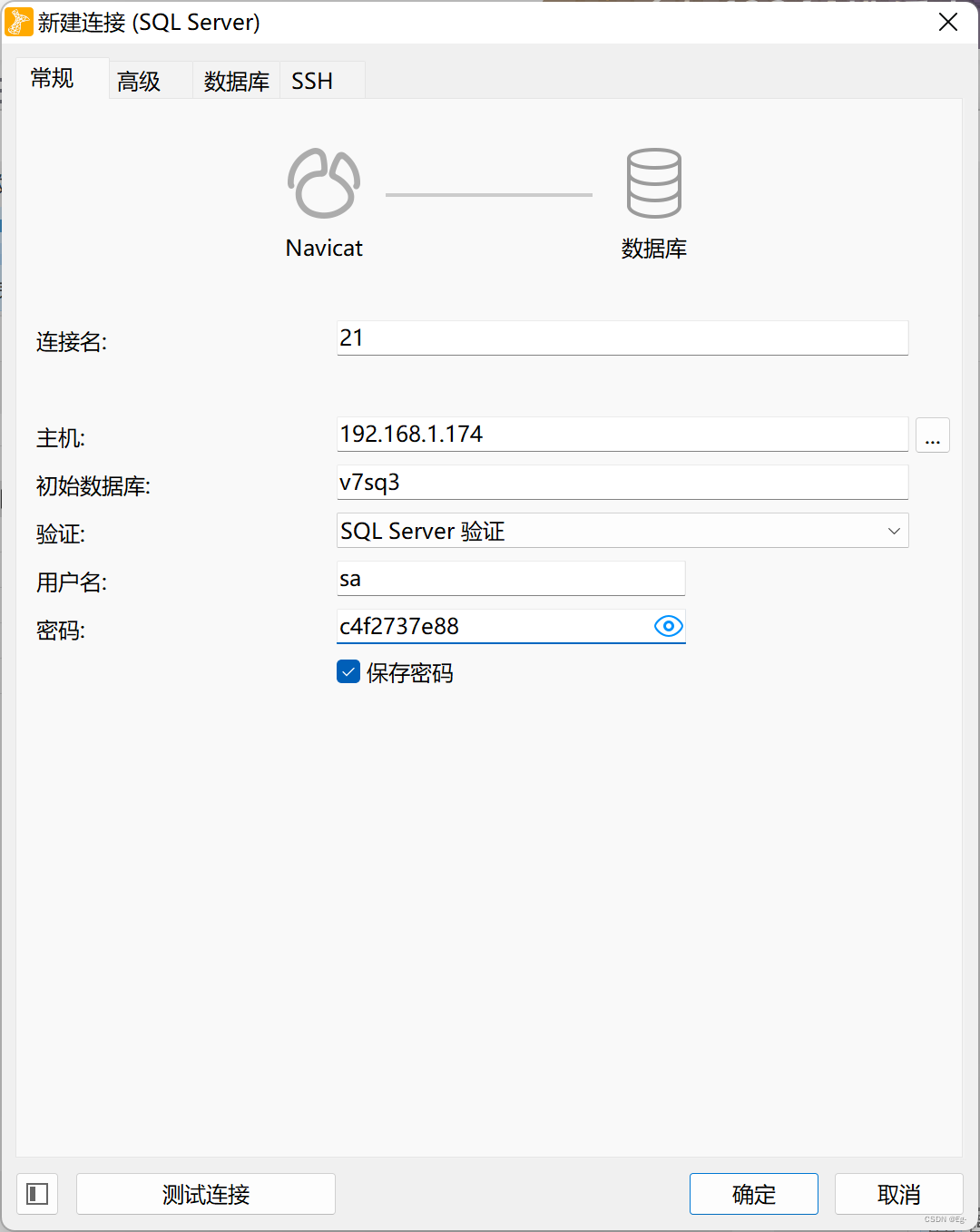Image resolution: width=980 pixels, height=1232 pixels.
Task: Click the 验证: label
Action: [x=61, y=534]
